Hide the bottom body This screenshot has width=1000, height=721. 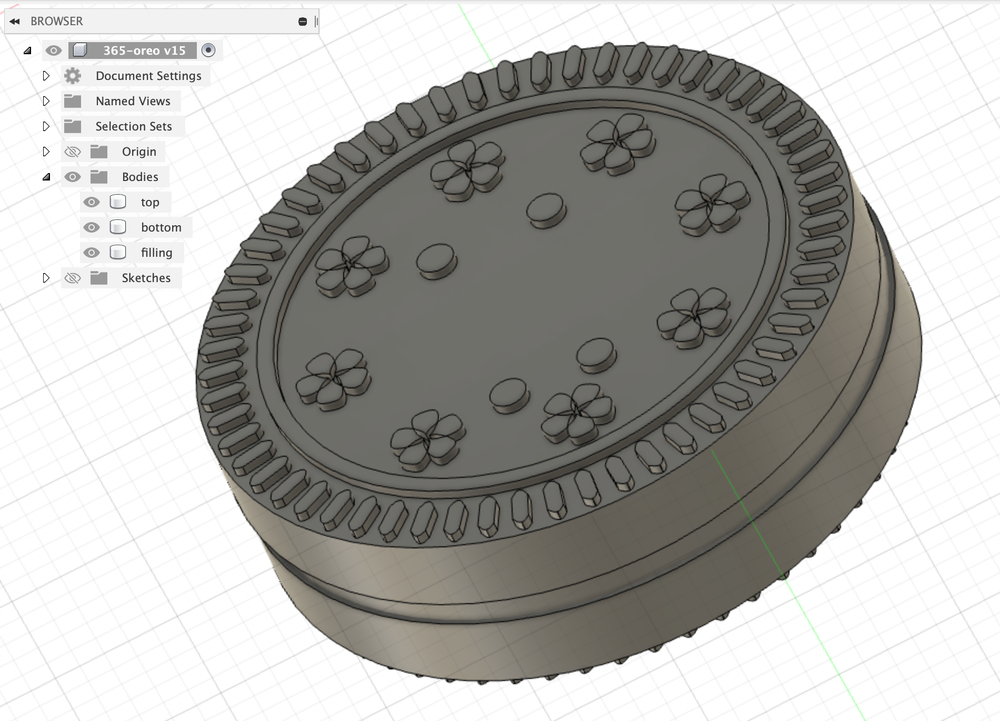[x=92, y=228]
